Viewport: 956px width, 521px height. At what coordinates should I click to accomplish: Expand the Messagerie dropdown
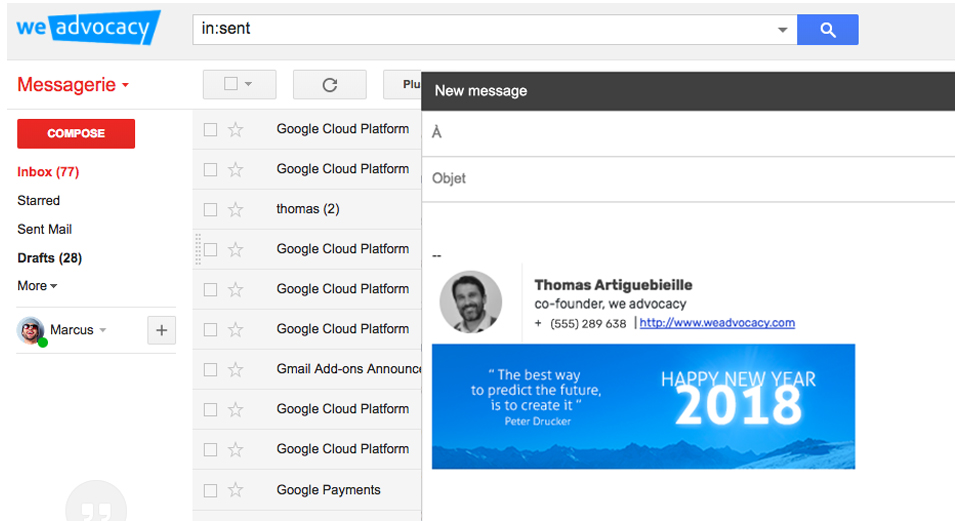click(x=73, y=85)
